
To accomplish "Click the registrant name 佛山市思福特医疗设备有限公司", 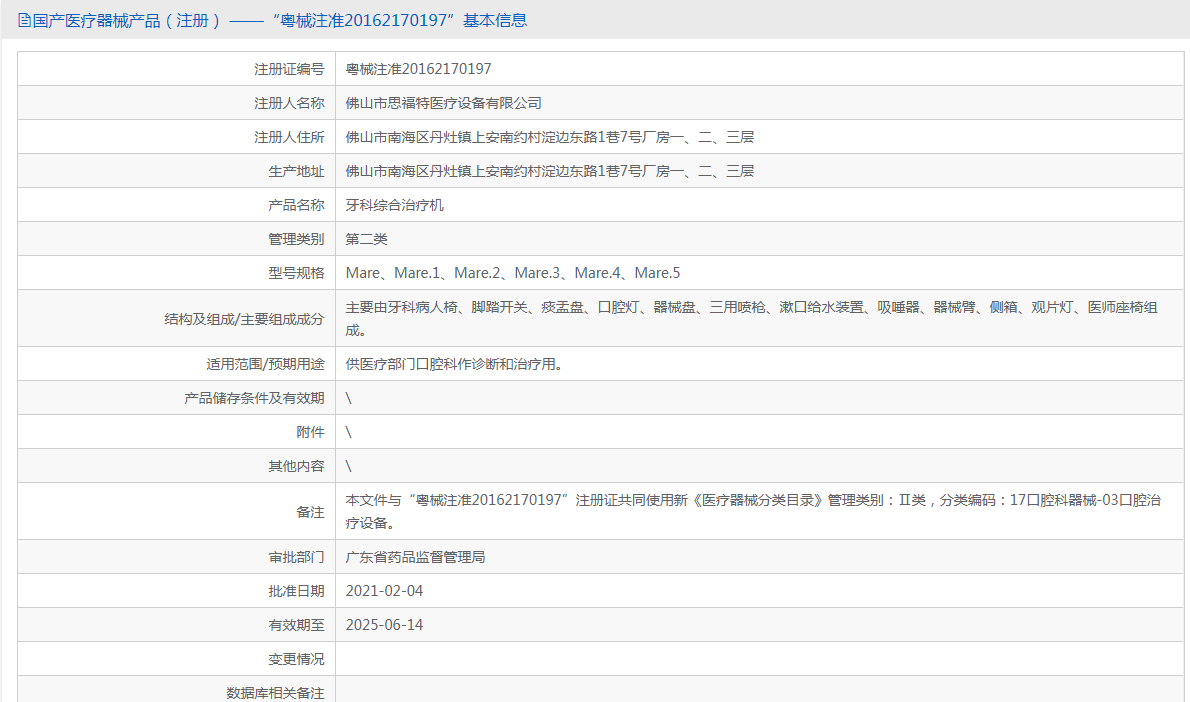I will coord(443,103).
